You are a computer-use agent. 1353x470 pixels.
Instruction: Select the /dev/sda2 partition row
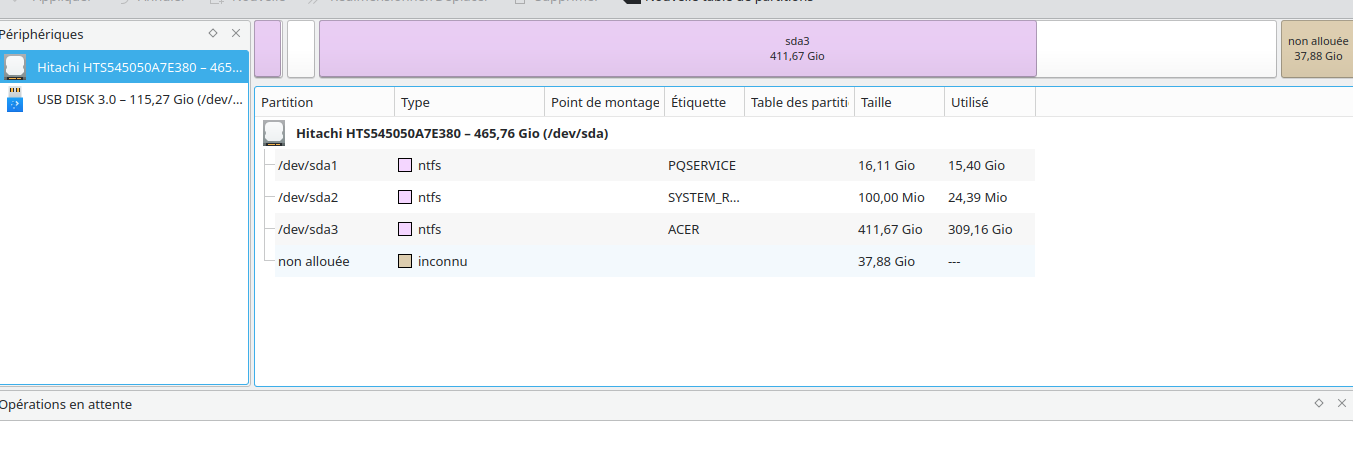(x=655, y=197)
